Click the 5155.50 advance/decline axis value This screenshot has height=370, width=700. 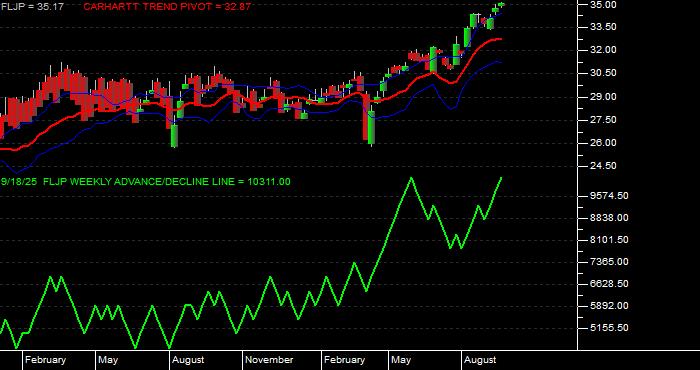(x=609, y=328)
